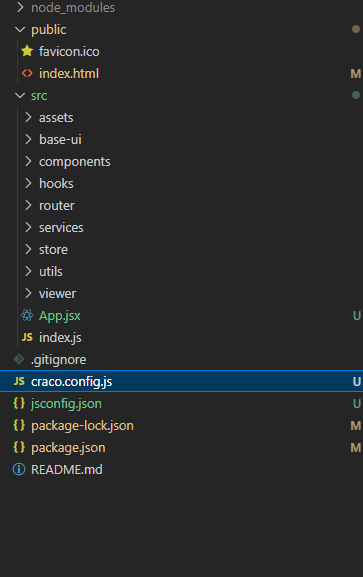This screenshot has width=363, height=577.
Task: Expand the node_modules folder chevron
Action: click(x=20, y=7)
